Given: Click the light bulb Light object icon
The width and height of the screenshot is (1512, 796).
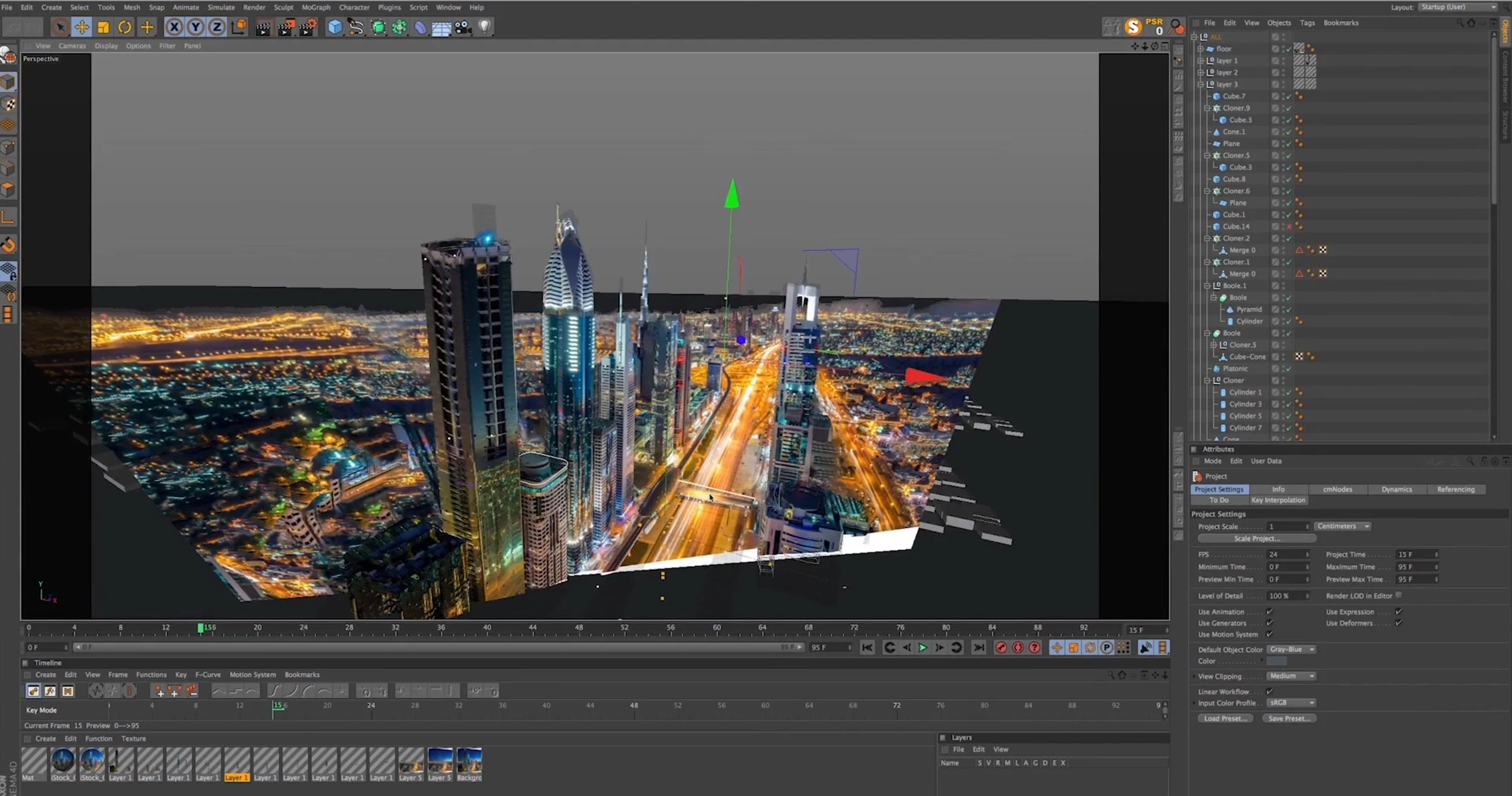Looking at the screenshot, I should click(x=484, y=27).
